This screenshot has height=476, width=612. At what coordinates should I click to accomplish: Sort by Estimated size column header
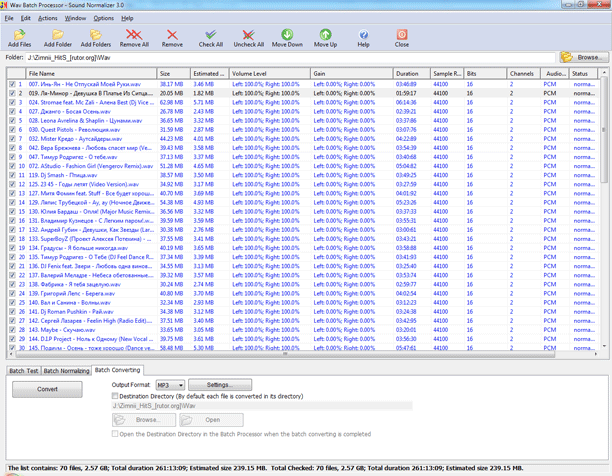coord(210,73)
